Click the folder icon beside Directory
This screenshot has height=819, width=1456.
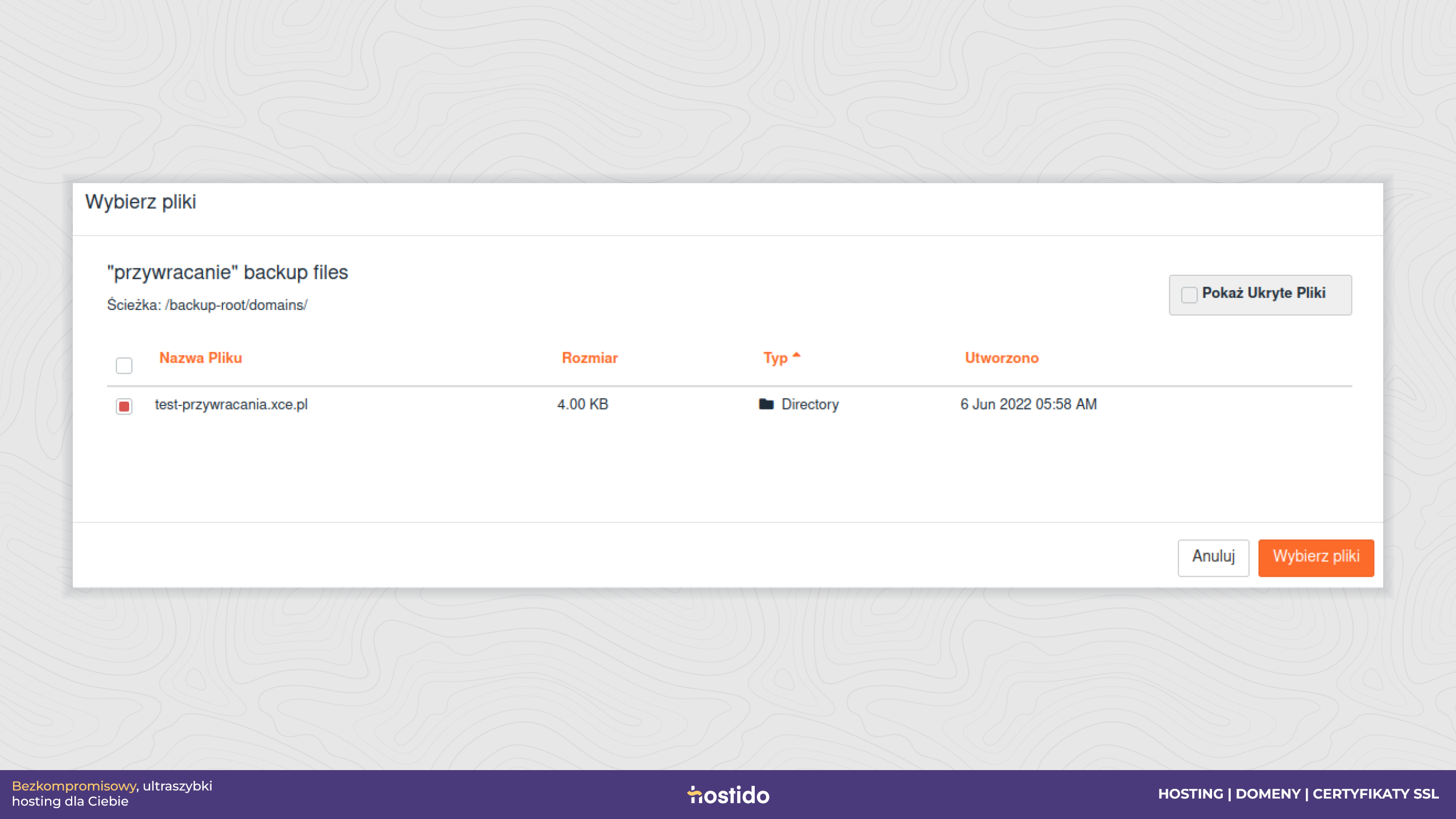(x=766, y=404)
